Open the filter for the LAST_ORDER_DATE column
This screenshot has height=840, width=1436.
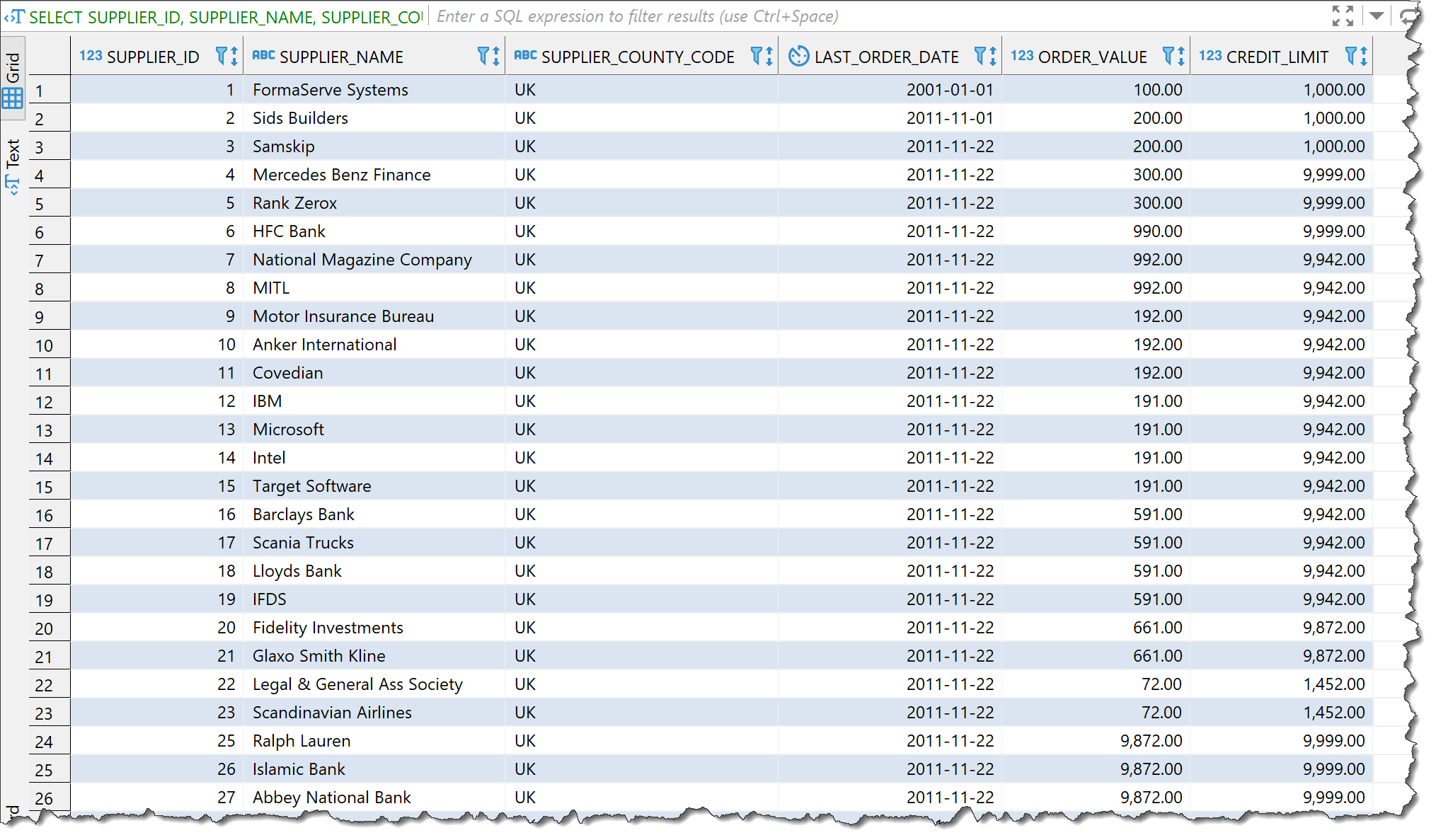tap(980, 56)
